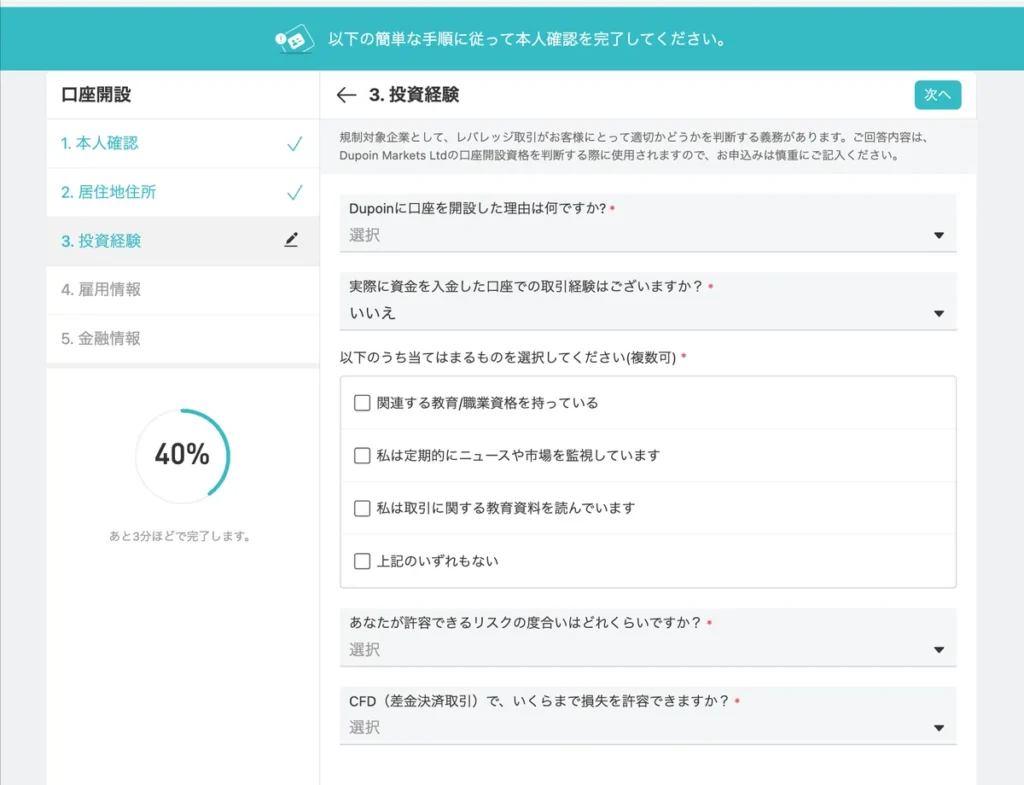Go to step 1. 本人確認
The height and width of the screenshot is (785, 1024).
(x=100, y=143)
